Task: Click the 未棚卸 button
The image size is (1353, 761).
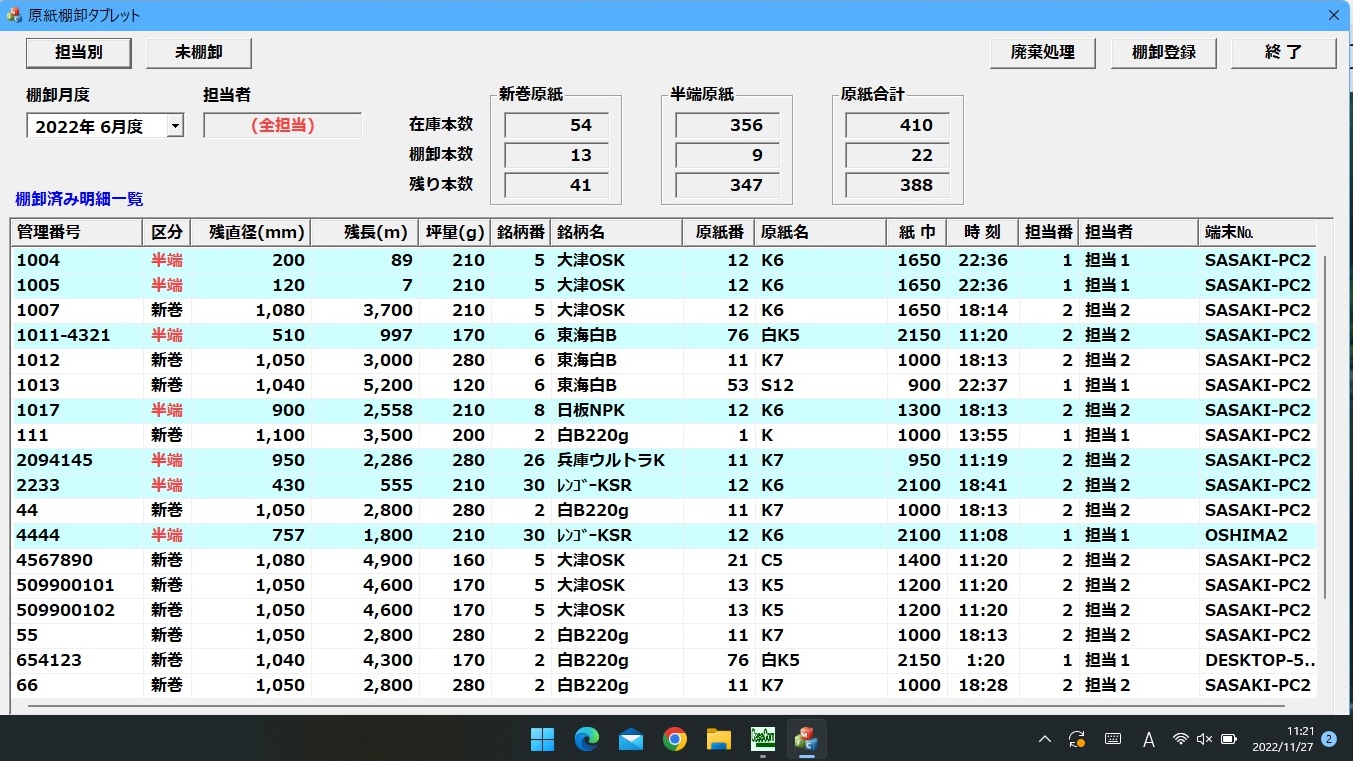Action: [199, 53]
